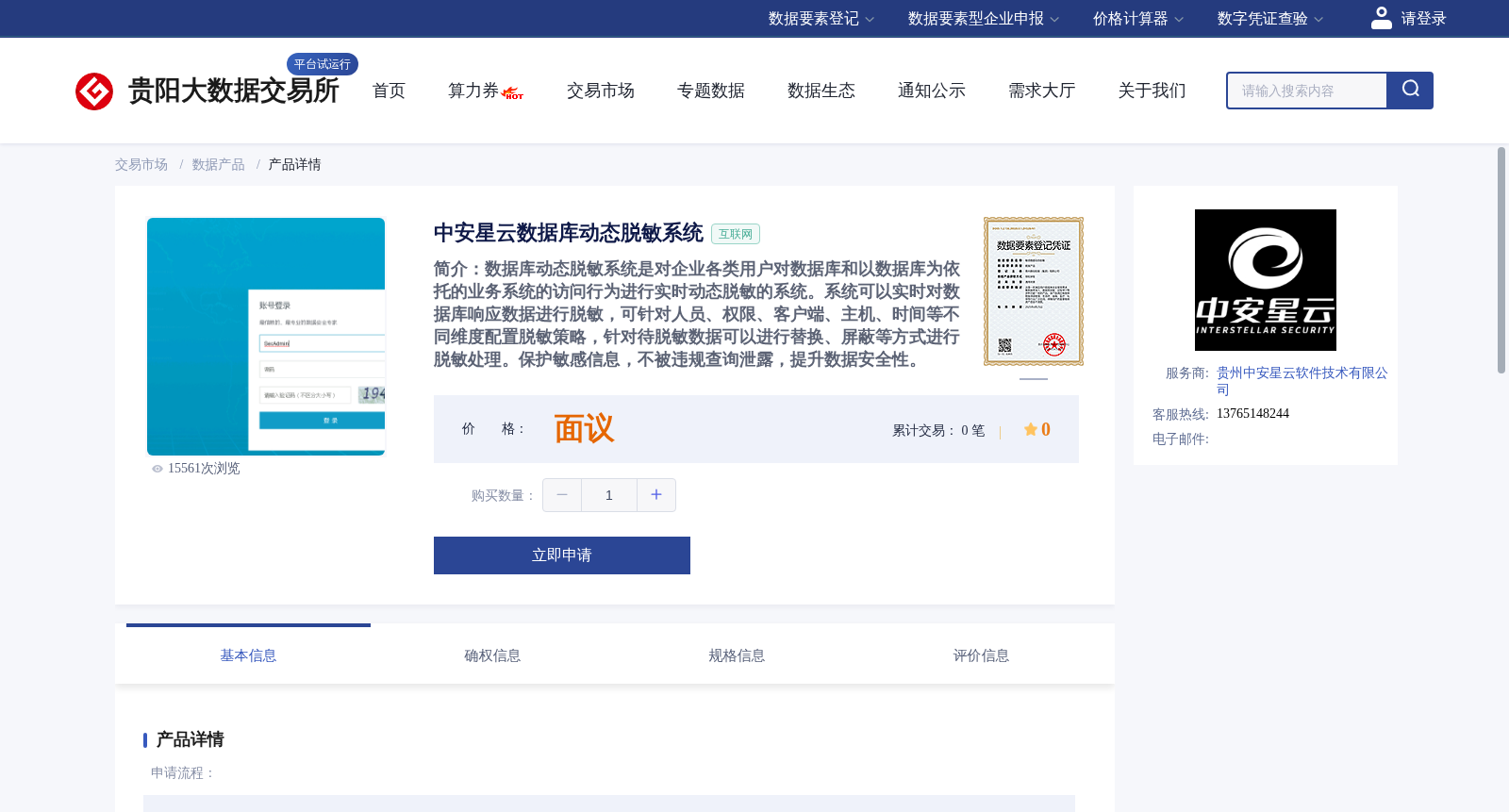Click 请登录 to sign in
Viewport: 1509px width, 812px height.
pos(1423,19)
